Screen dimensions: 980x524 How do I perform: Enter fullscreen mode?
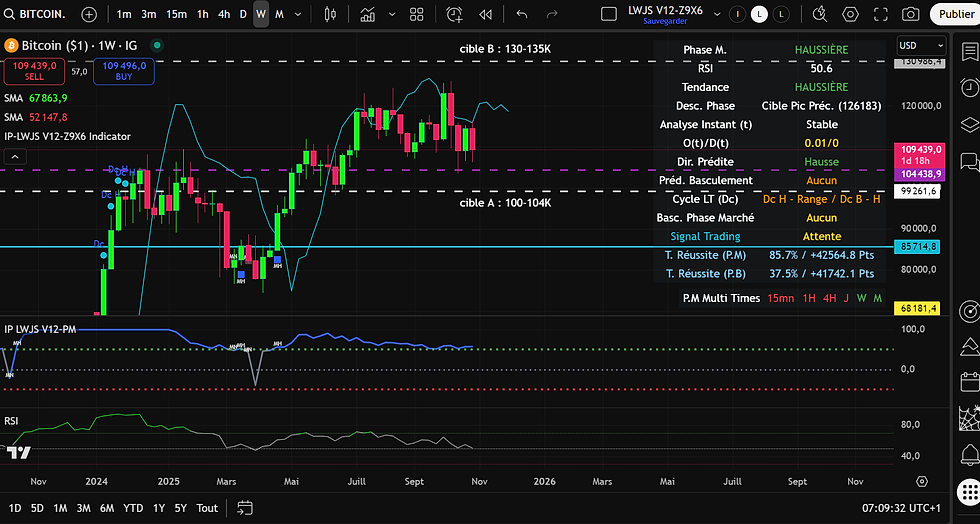coord(881,14)
